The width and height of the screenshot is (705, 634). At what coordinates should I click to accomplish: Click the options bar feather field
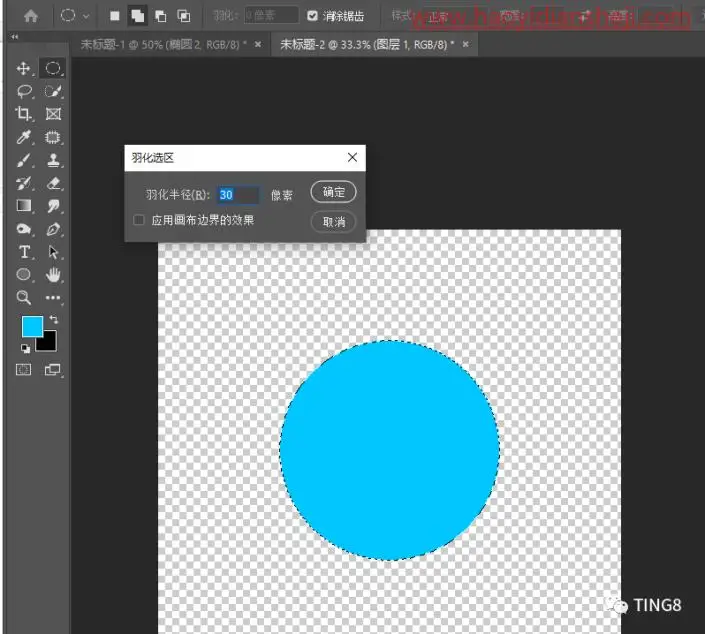pyautogui.click(x=271, y=16)
